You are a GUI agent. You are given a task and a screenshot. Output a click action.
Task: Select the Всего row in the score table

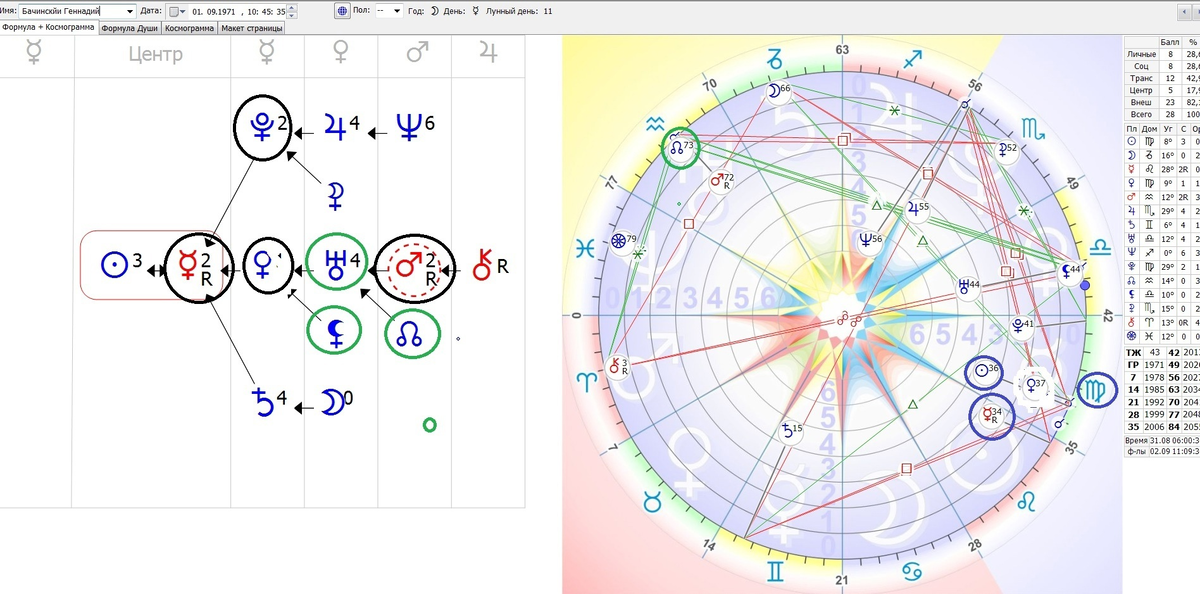[x=1162, y=114]
